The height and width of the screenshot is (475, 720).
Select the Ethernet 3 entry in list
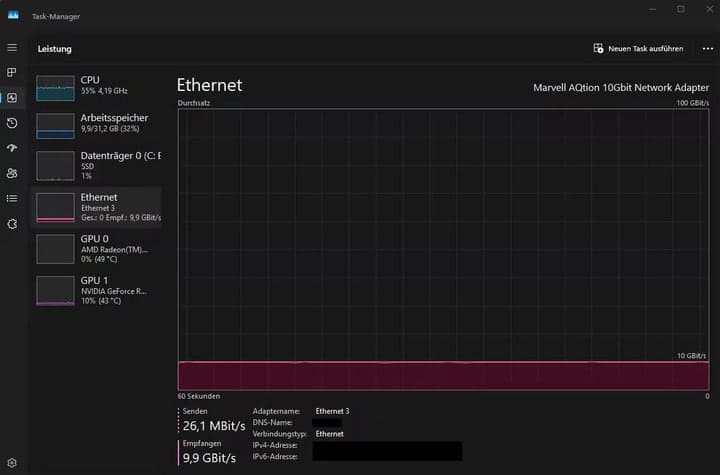97,207
